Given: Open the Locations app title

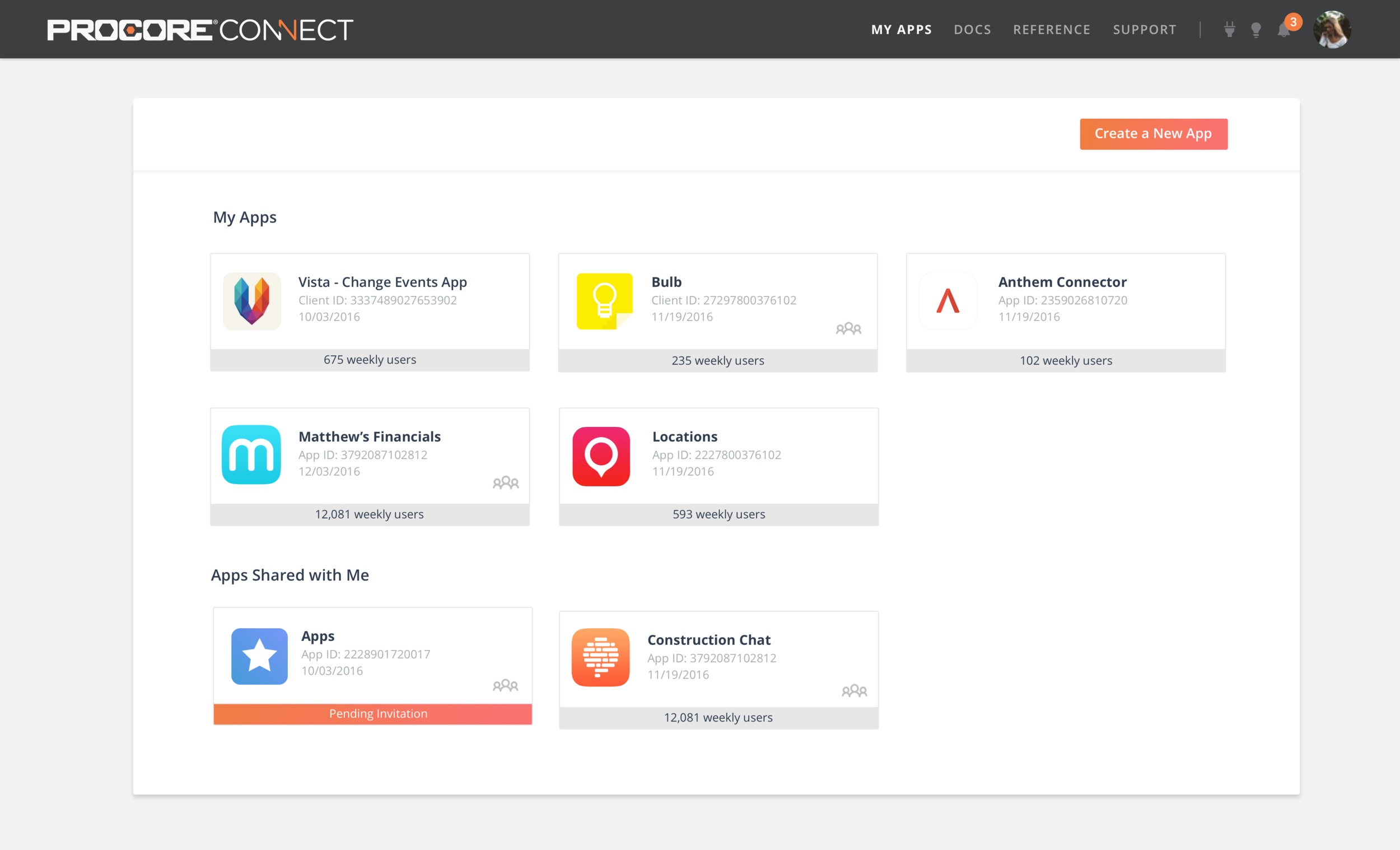Looking at the screenshot, I should pyautogui.click(x=685, y=436).
